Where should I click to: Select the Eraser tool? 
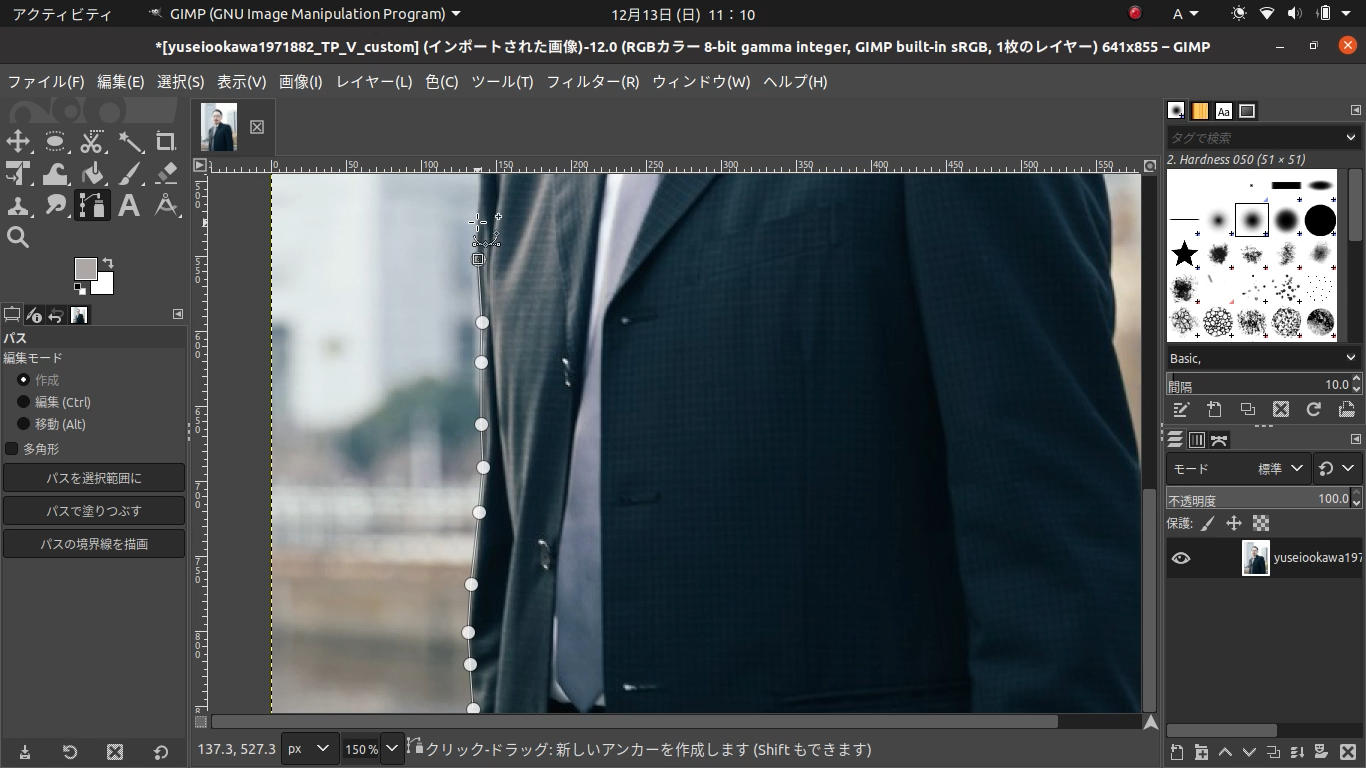[166, 173]
